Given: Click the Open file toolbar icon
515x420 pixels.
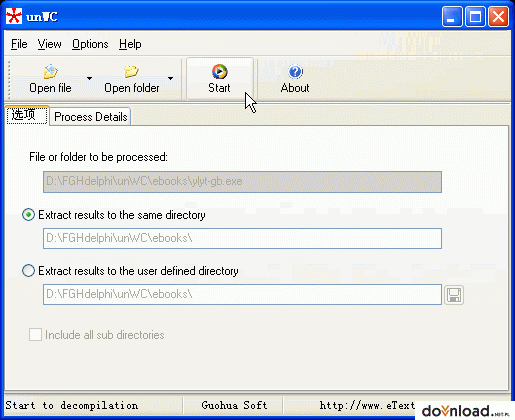Looking at the screenshot, I should 50,72.
